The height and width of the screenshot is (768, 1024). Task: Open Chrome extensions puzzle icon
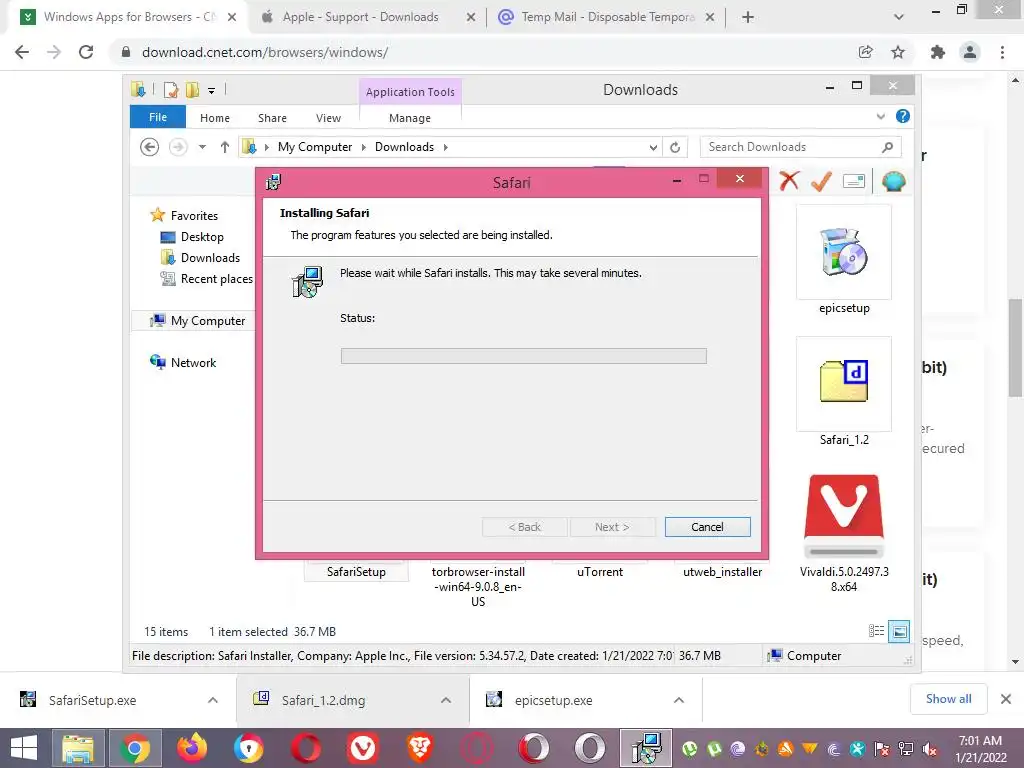click(938, 52)
